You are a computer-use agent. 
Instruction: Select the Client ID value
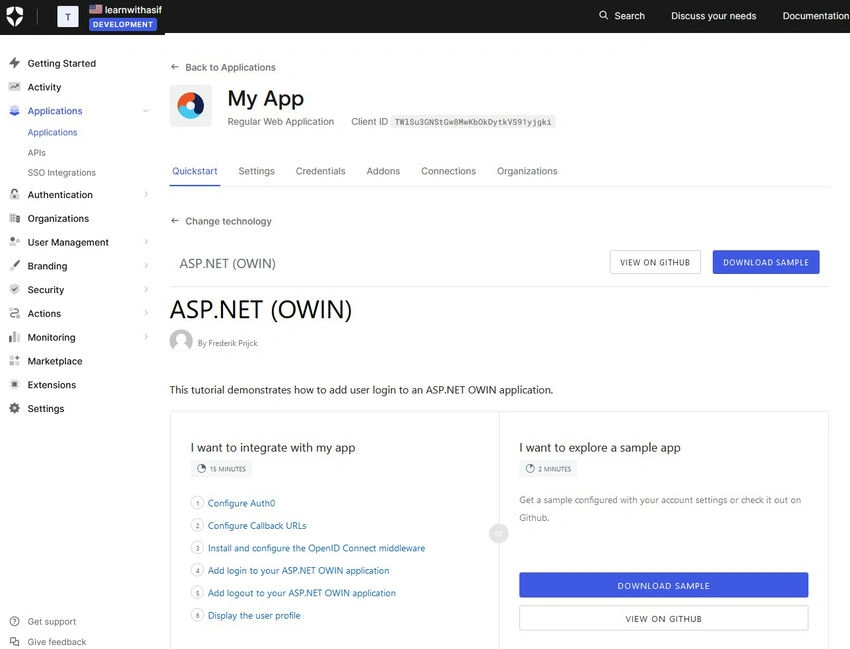(x=473, y=122)
